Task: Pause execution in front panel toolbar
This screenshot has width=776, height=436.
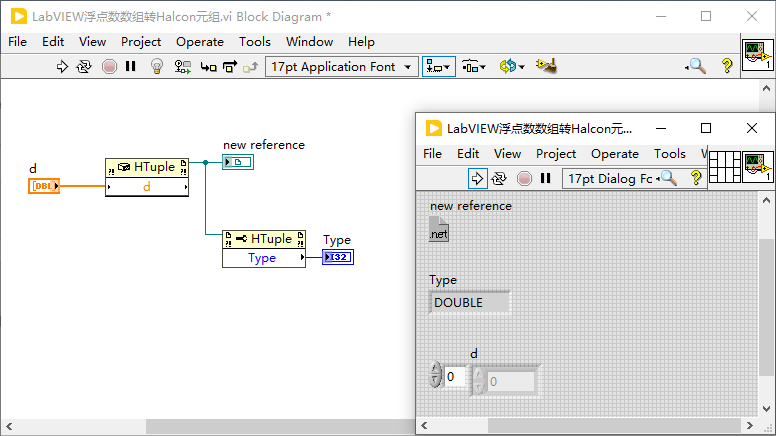Action: [x=545, y=178]
